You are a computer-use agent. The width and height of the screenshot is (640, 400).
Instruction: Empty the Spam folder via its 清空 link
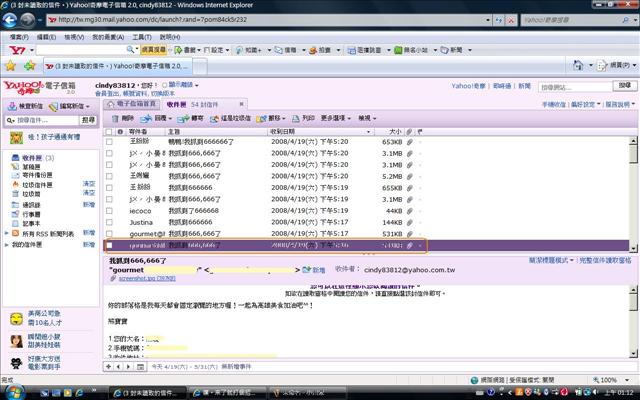click(89, 184)
